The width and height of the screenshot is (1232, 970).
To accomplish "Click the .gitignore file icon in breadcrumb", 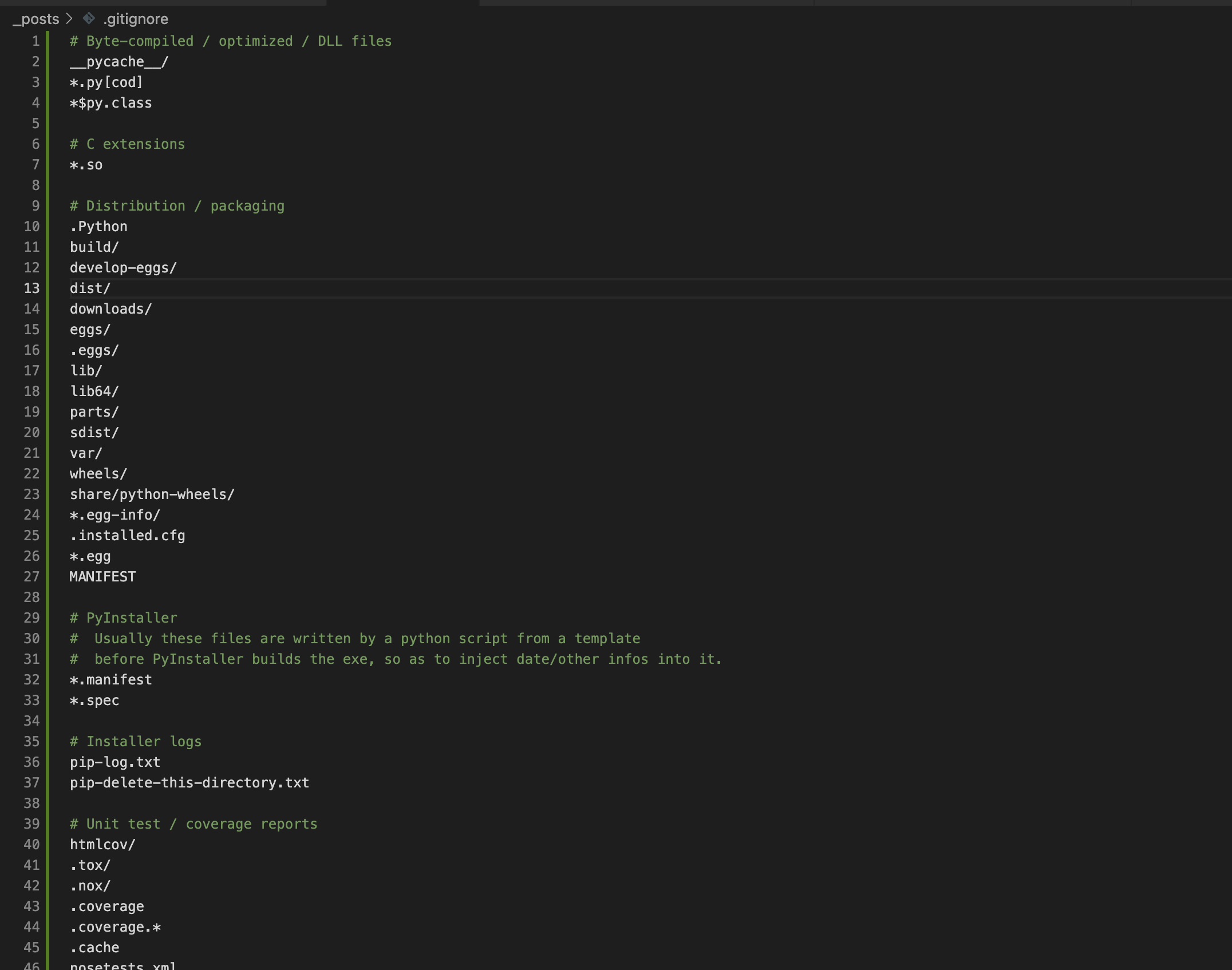I will 89,19.
